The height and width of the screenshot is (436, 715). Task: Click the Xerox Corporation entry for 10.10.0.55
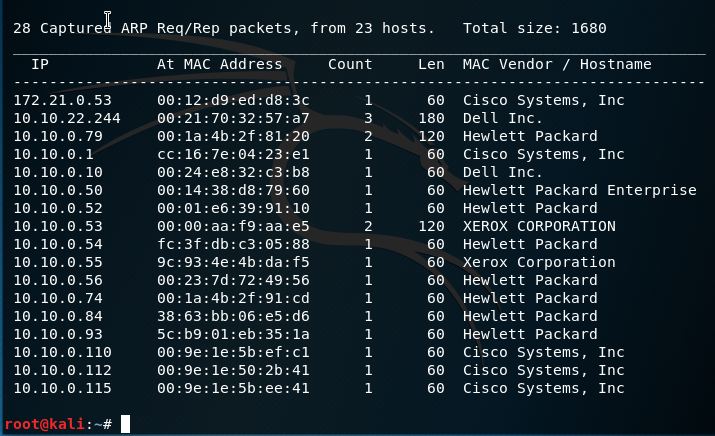tap(539, 262)
